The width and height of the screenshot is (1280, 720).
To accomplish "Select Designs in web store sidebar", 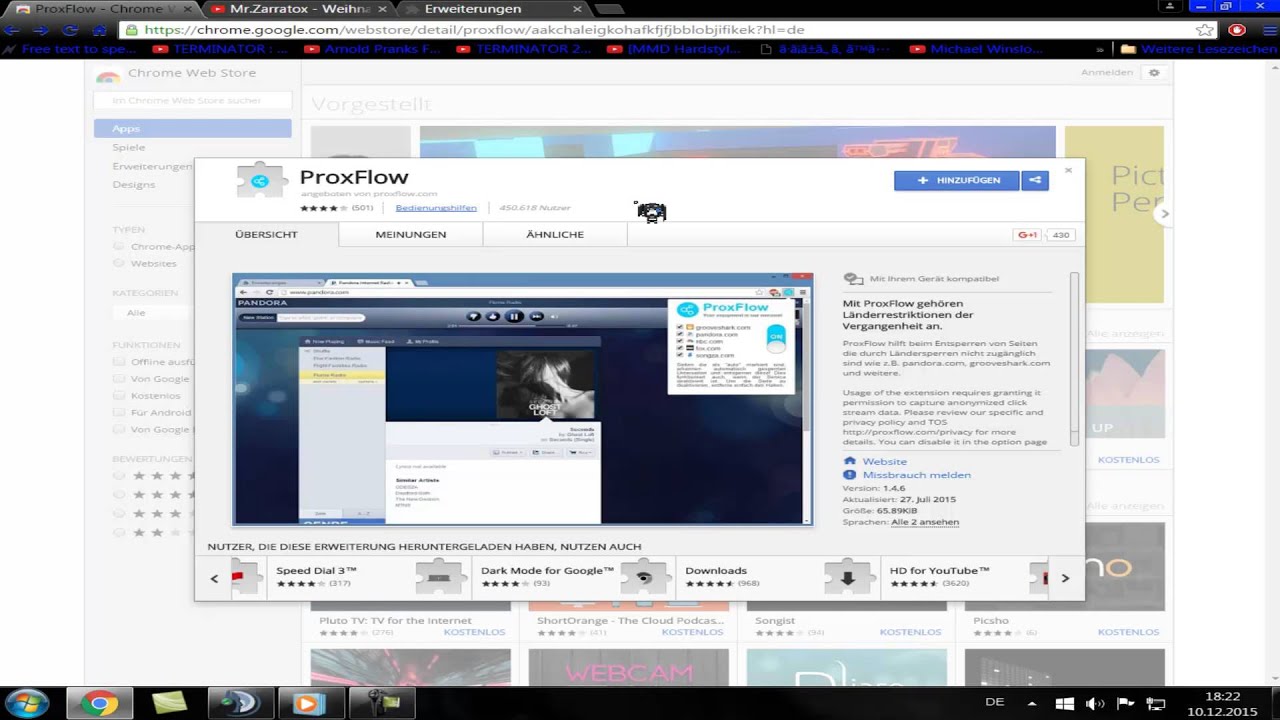I will [x=134, y=184].
